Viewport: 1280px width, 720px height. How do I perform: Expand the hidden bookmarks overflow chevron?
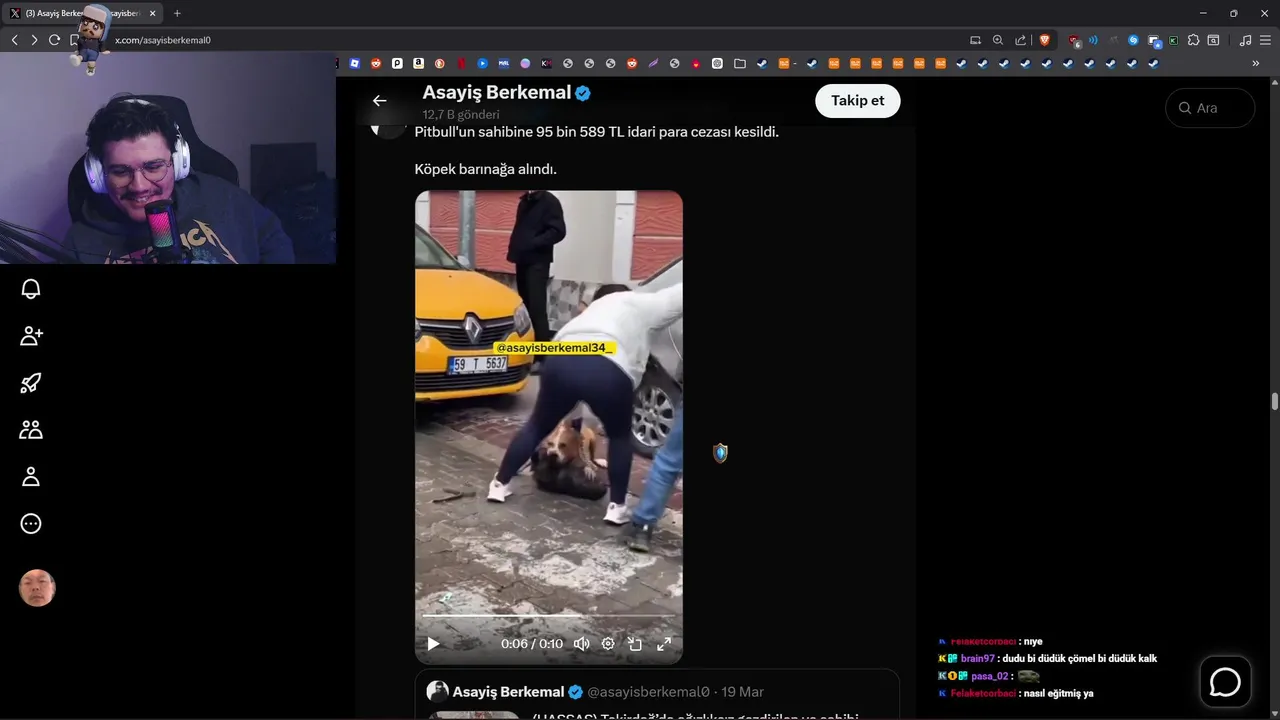coord(1256,63)
